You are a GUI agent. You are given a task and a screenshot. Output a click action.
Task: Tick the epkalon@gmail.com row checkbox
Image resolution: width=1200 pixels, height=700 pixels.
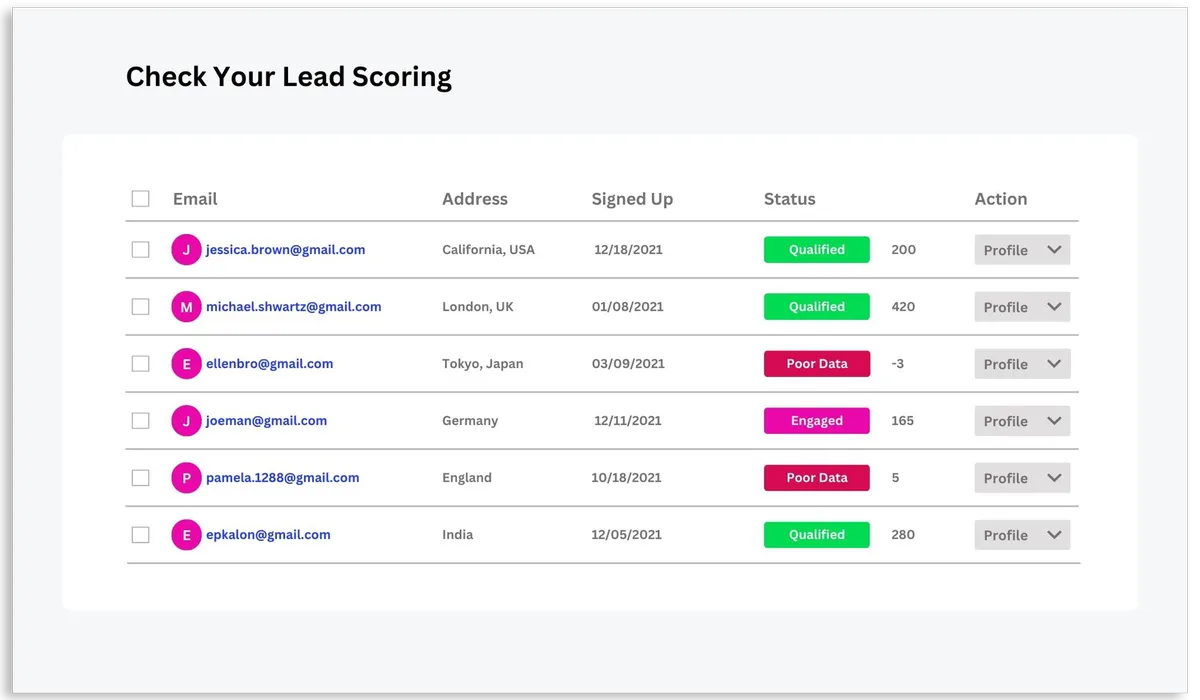point(141,535)
